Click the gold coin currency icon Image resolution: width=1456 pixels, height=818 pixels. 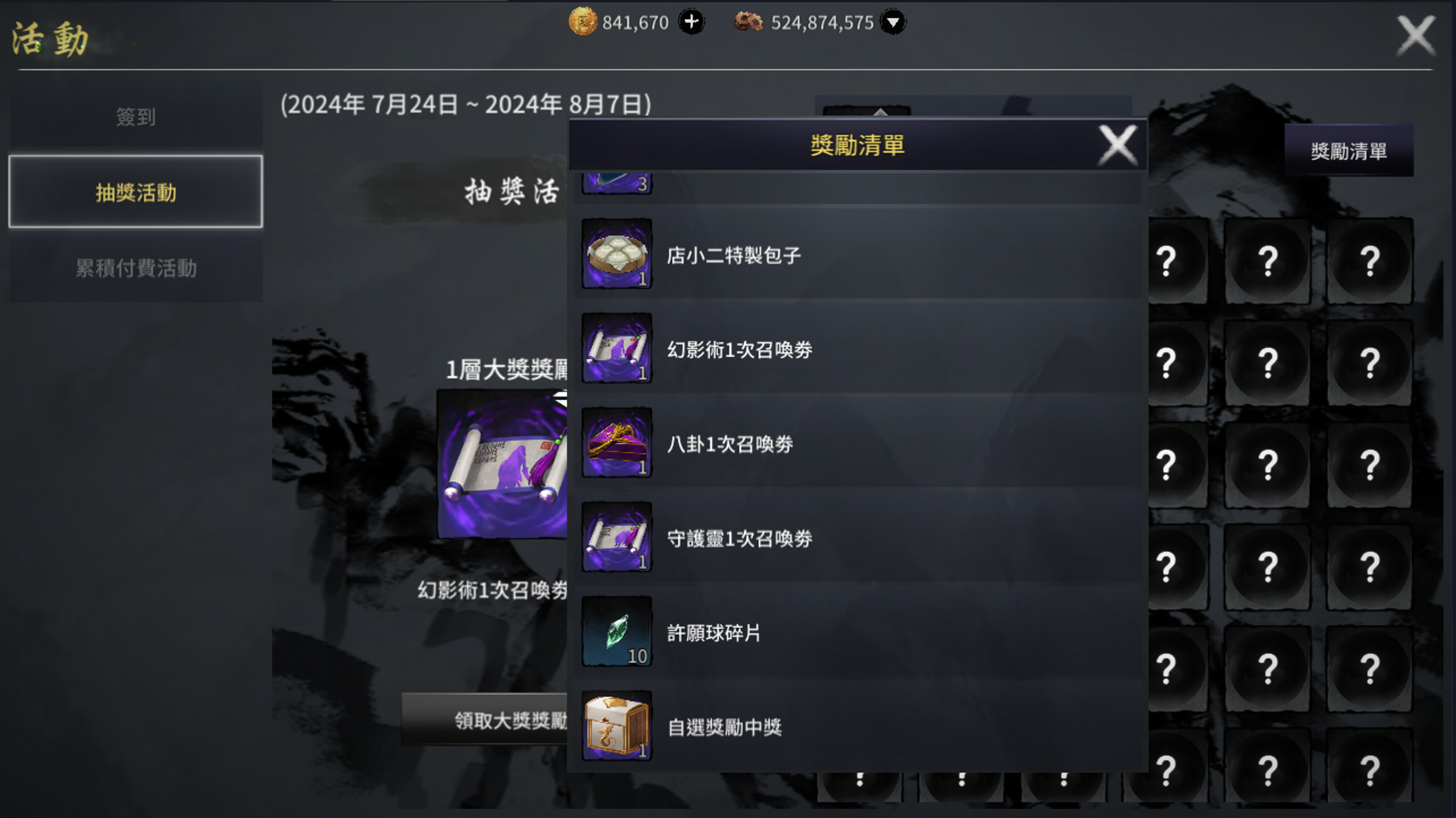(582, 21)
